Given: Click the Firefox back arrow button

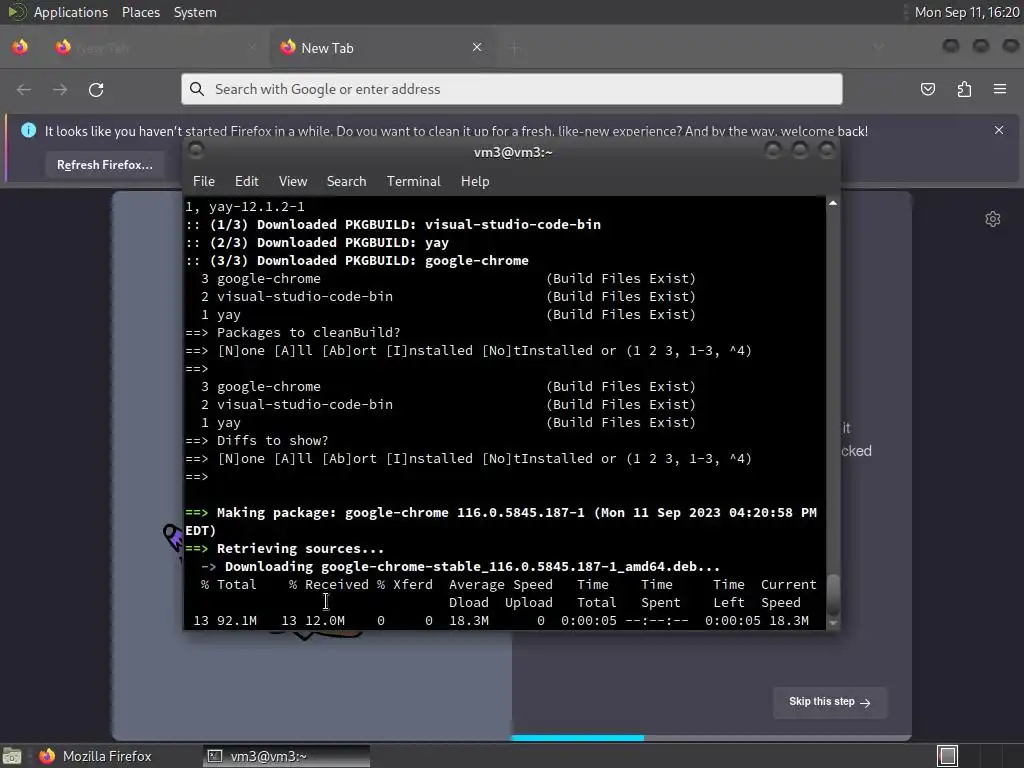Looking at the screenshot, I should pyautogui.click(x=24, y=89).
